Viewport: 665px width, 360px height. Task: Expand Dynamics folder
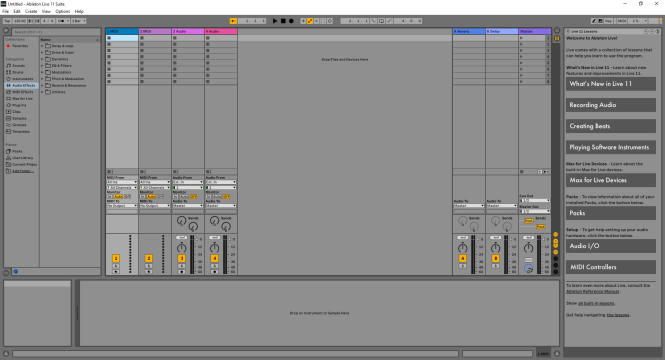(x=42, y=59)
